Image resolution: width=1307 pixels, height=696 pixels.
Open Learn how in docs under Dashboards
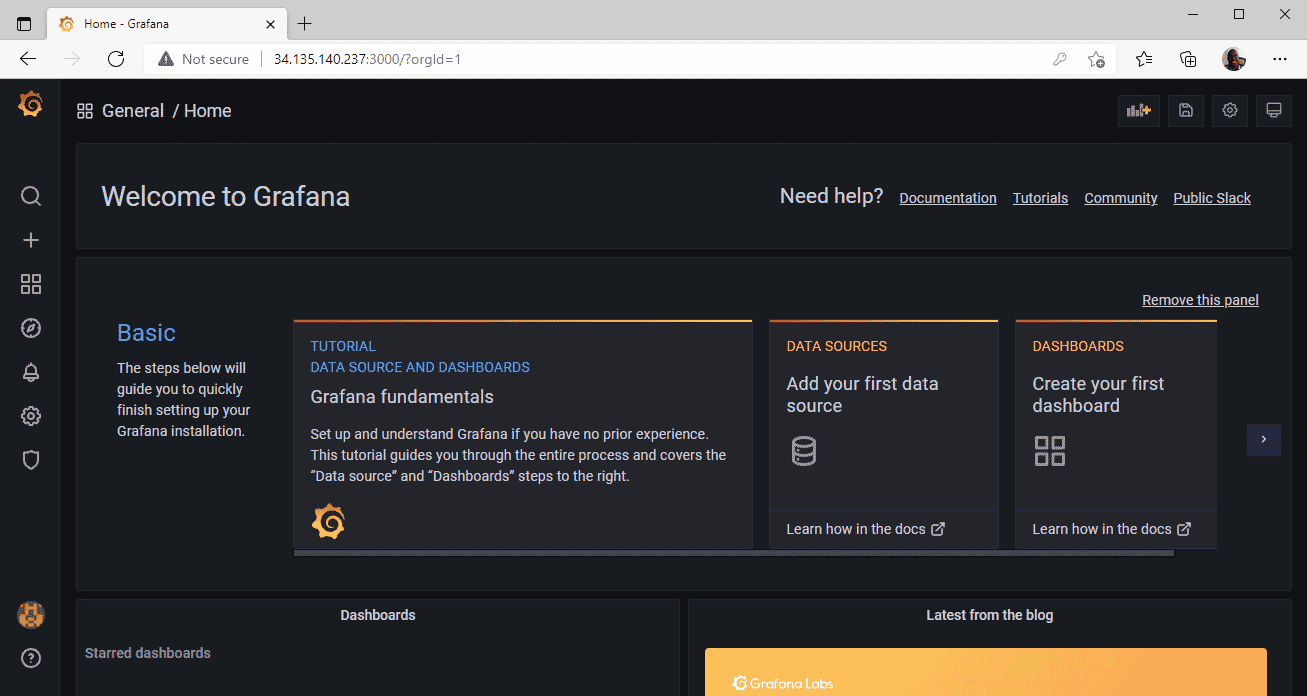tap(1111, 529)
